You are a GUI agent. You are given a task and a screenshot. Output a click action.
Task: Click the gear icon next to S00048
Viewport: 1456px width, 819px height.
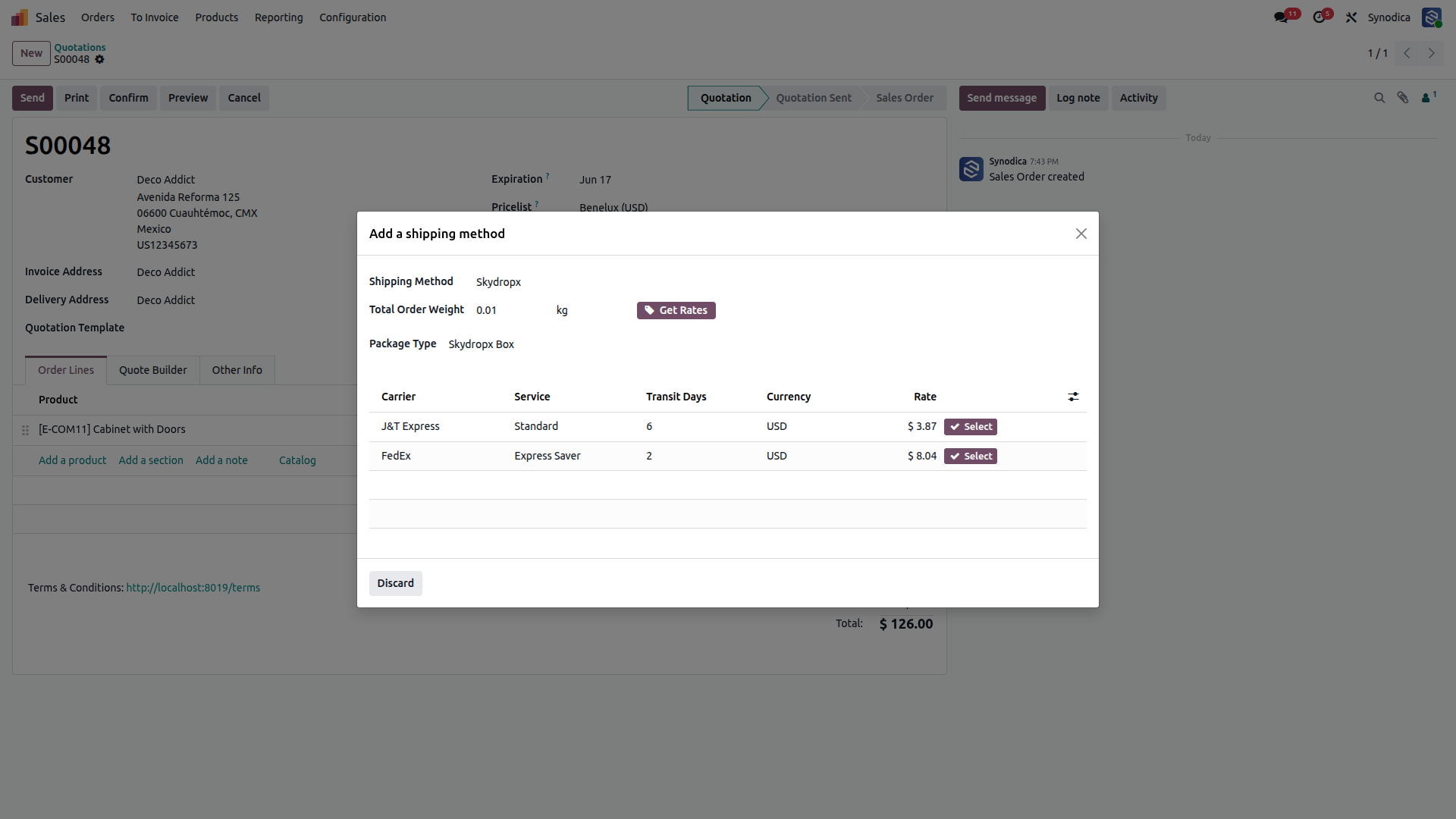(99, 59)
